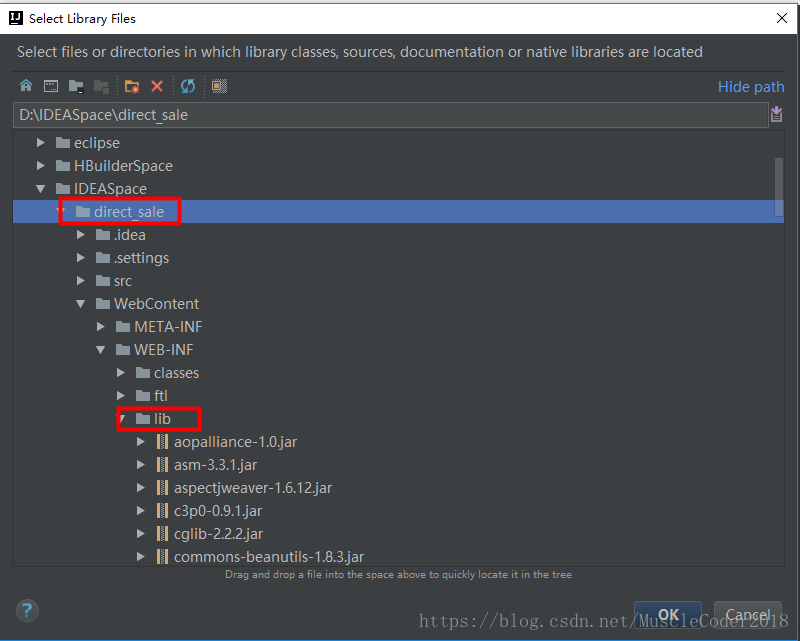Image resolution: width=800 pixels, height=641 pixels.
Task: Click folder icon of META-INF
Action: coord(123,327)
